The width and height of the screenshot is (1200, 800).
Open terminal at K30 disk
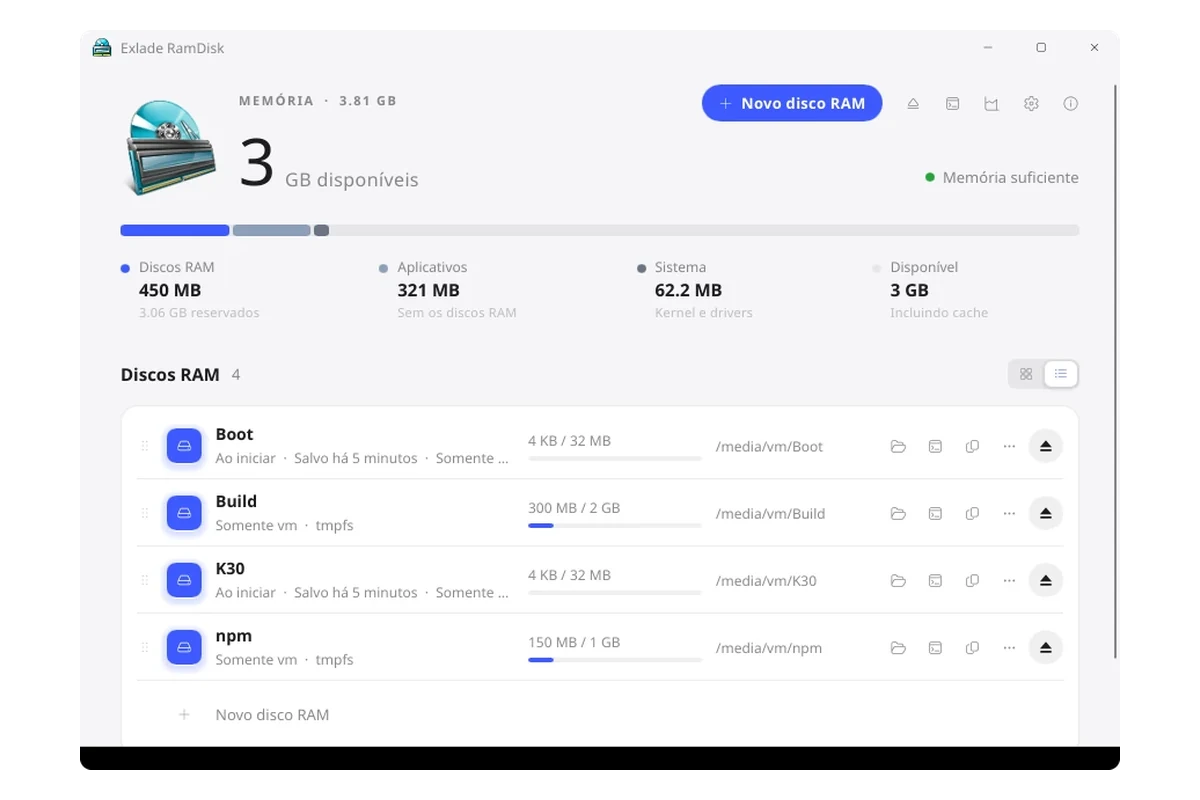pyautogui.click(x=935, y=581)
